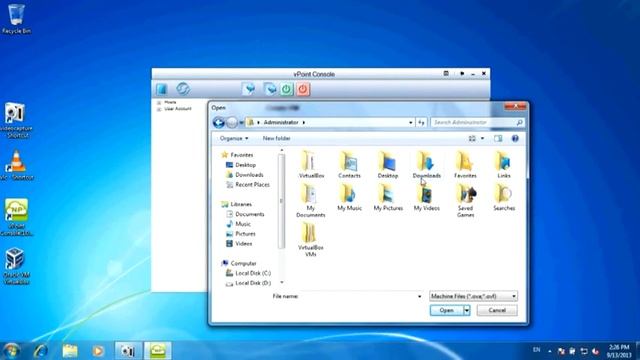The width and height of the screenshot is (640, 360).
Task: Open the Organize dropdown menu
Action: pyautogui.click(x=234, y=138)
